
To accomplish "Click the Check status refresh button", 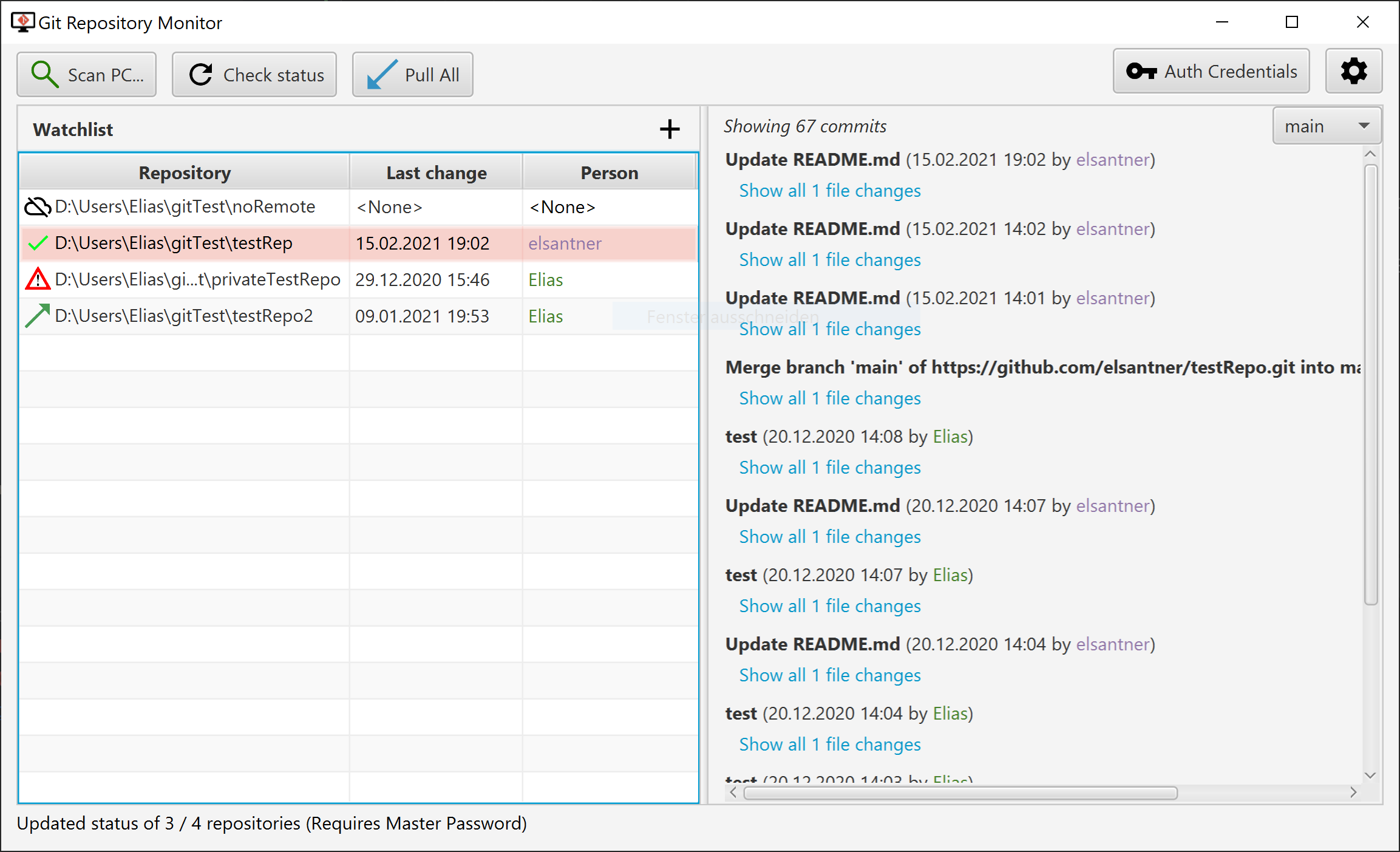I will coord(254,75).
